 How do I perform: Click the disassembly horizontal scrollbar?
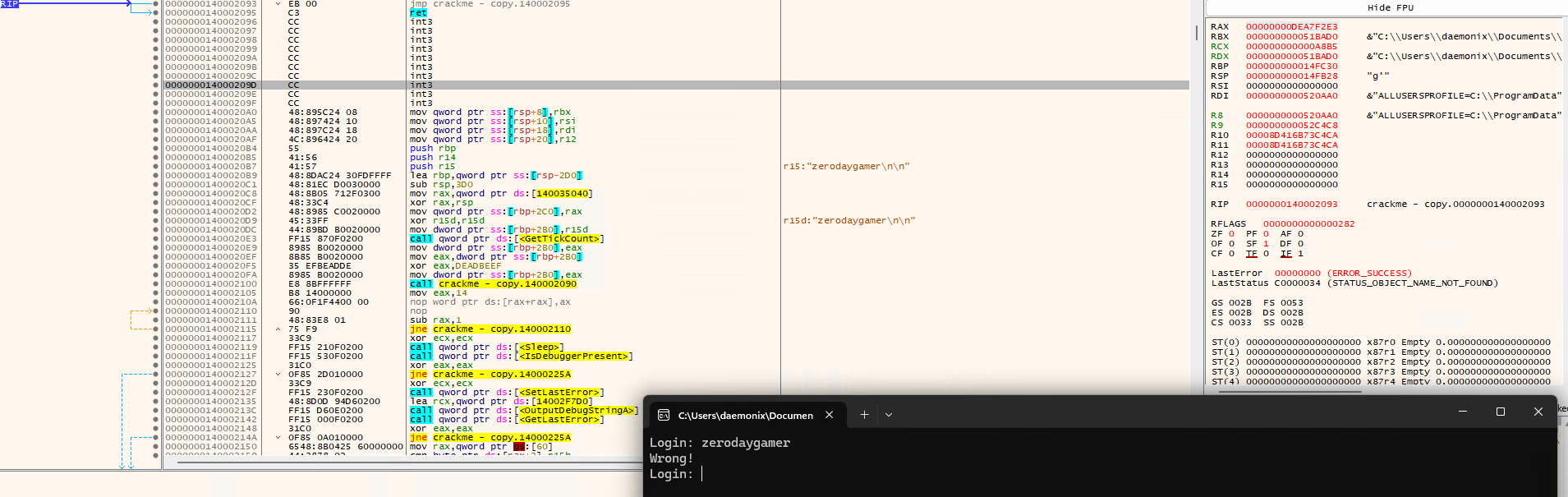tap(411, 462)
